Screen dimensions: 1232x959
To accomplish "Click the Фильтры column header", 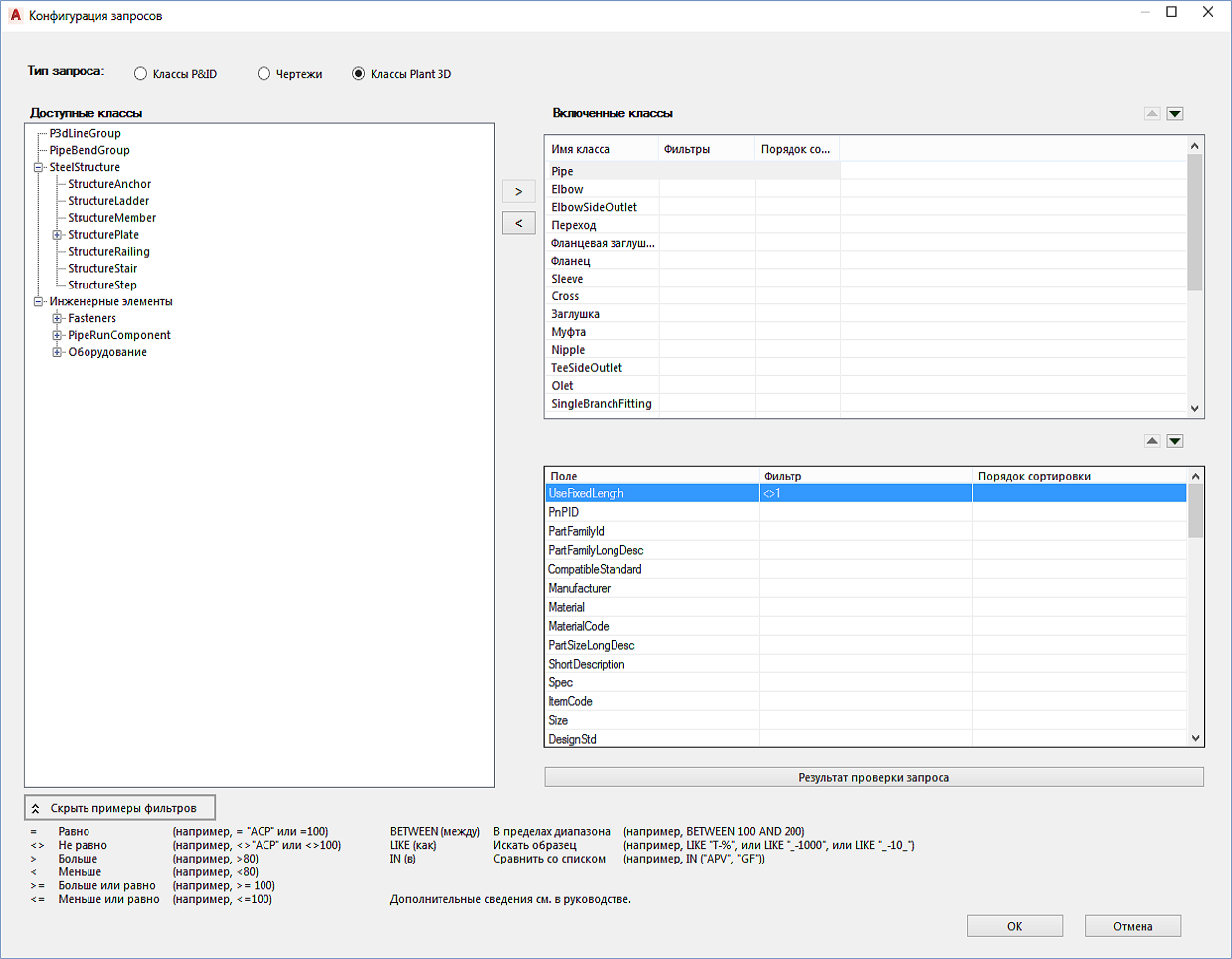I will (x=706, y=149).
